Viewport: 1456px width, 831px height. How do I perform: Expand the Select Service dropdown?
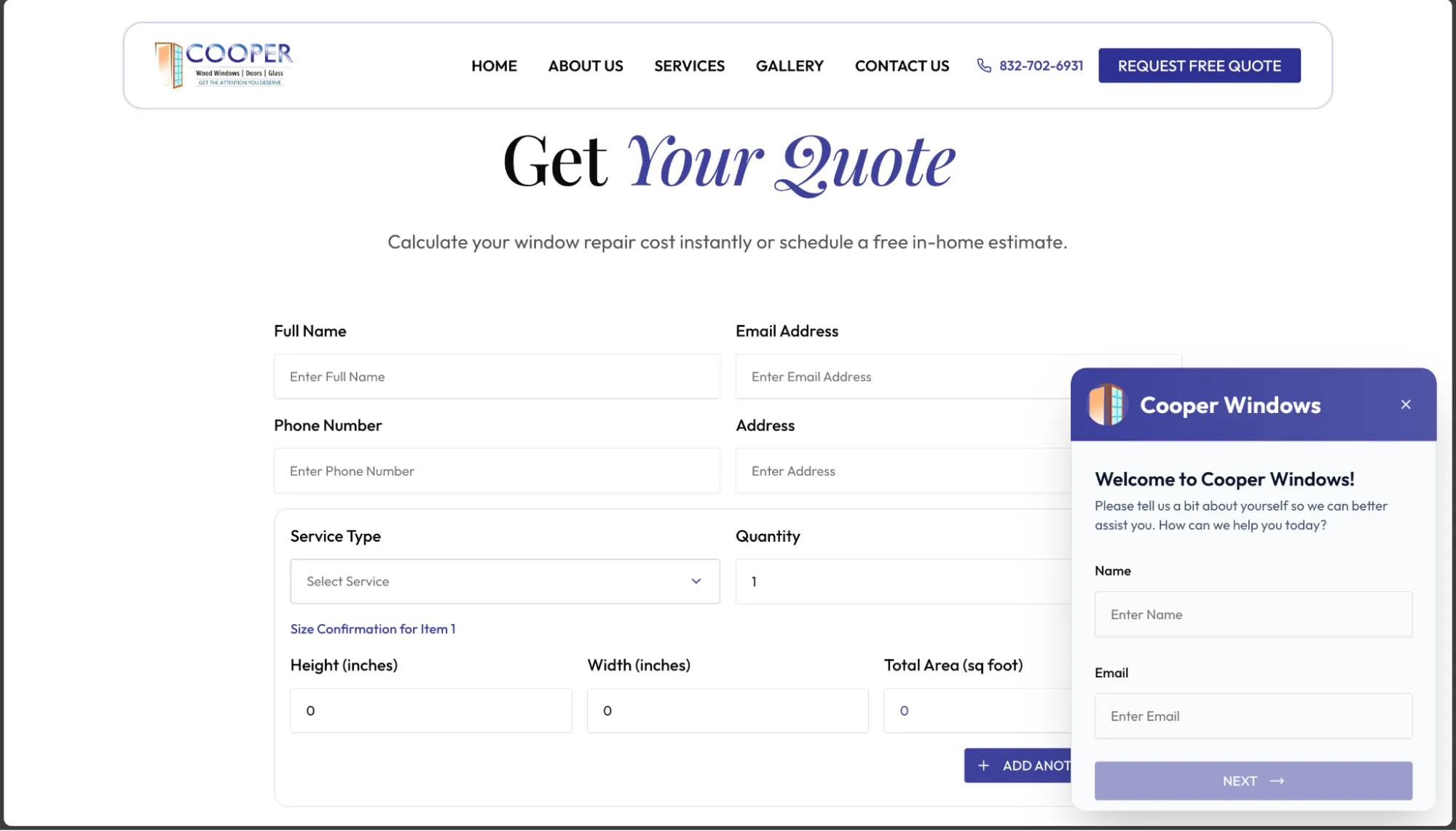505,581
